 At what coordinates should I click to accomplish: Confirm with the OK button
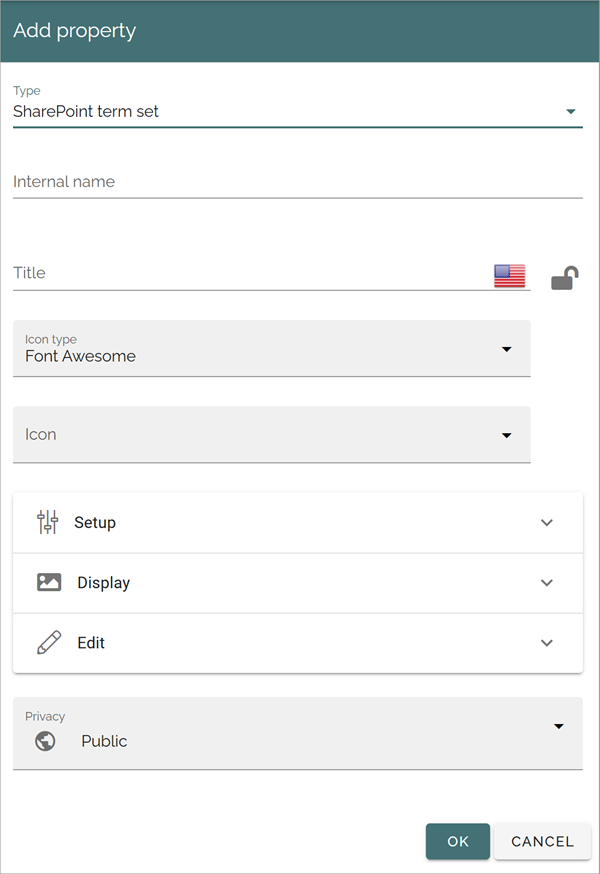[458, 841]
